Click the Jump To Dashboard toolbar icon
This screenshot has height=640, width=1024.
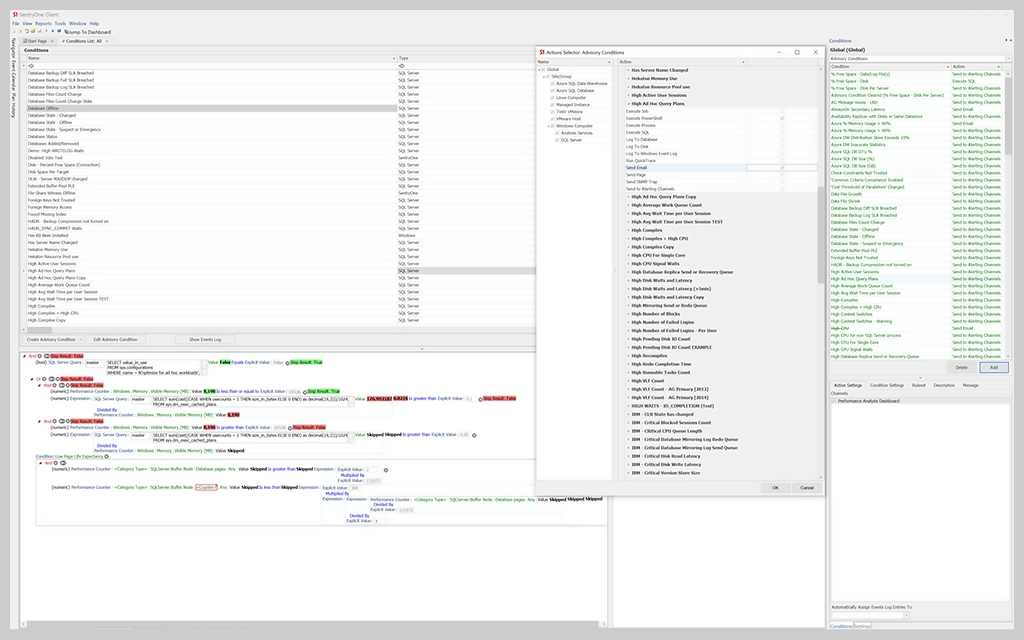pos(67,32)
